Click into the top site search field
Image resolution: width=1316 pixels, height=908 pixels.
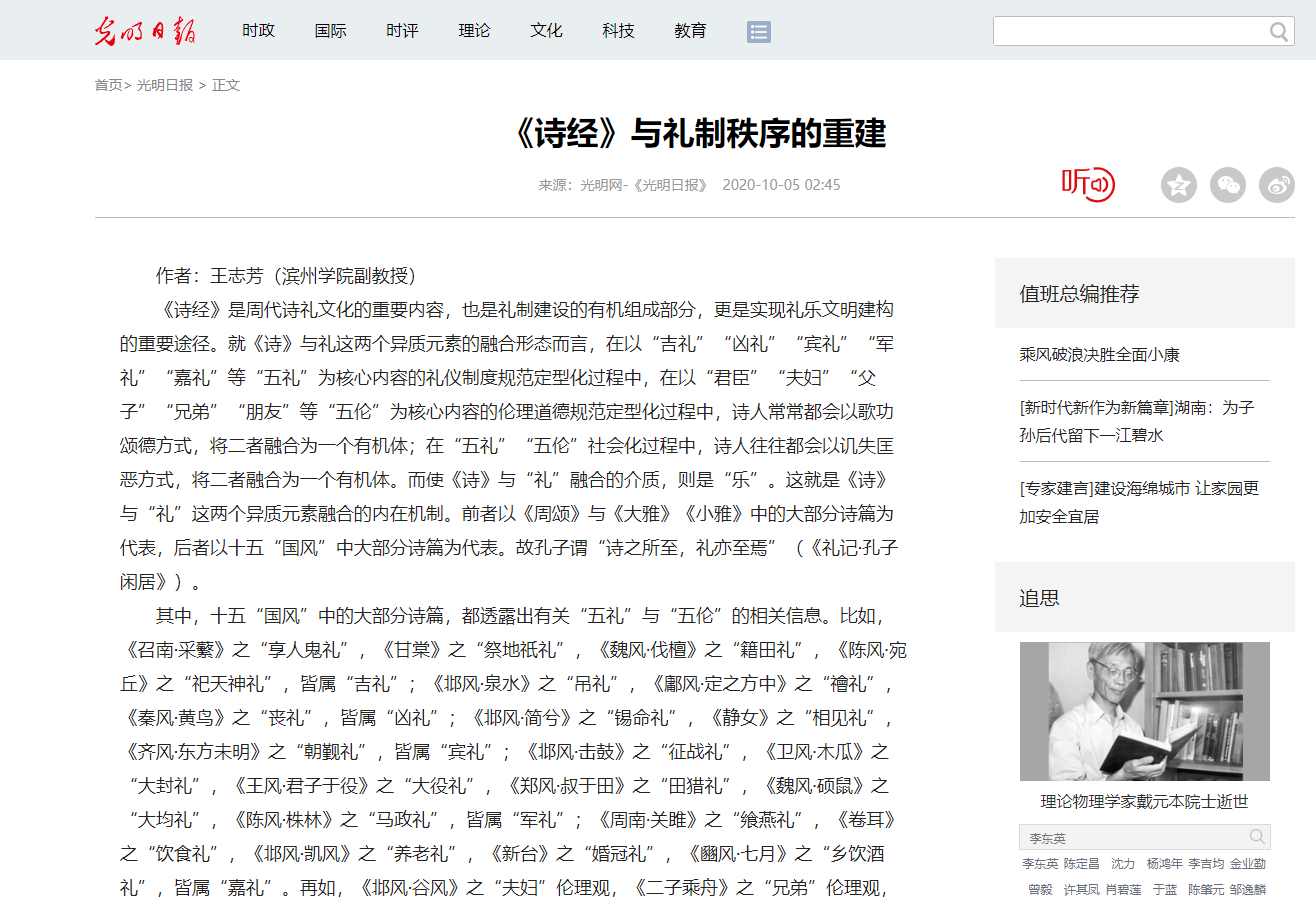tap(1130, 32)
